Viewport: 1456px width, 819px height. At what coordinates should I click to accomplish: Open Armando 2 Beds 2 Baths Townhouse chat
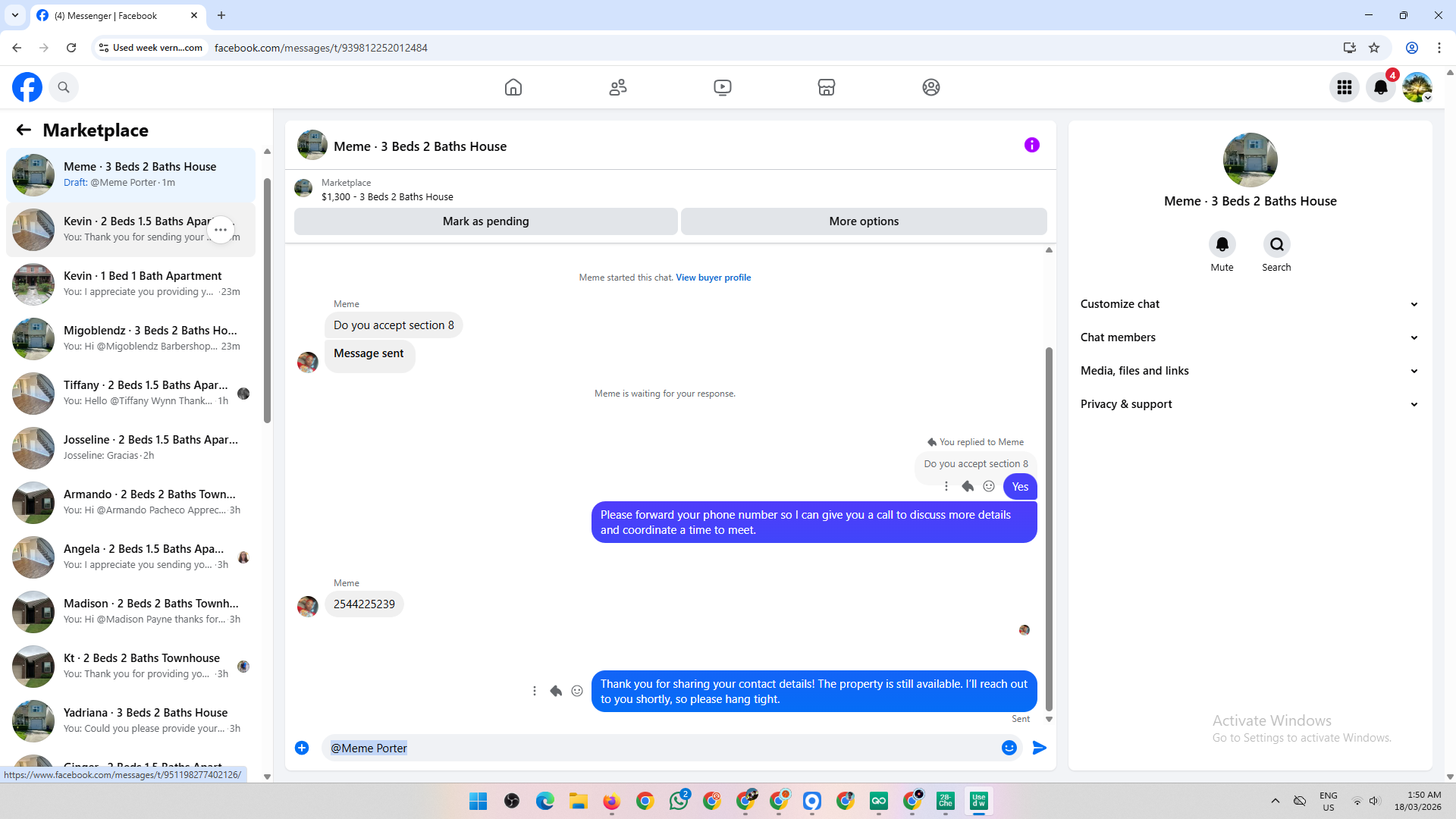pos(131,503)
